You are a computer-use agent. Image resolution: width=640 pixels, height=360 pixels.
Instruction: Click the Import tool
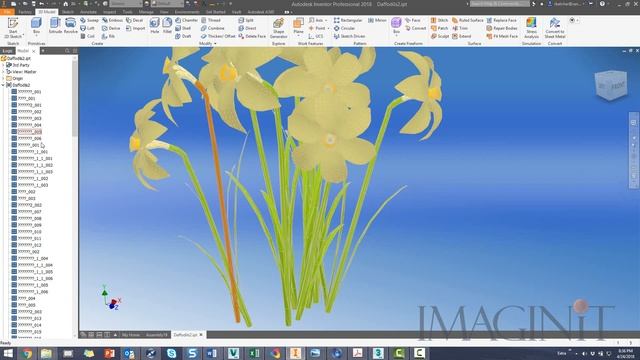tap(136, 28)
